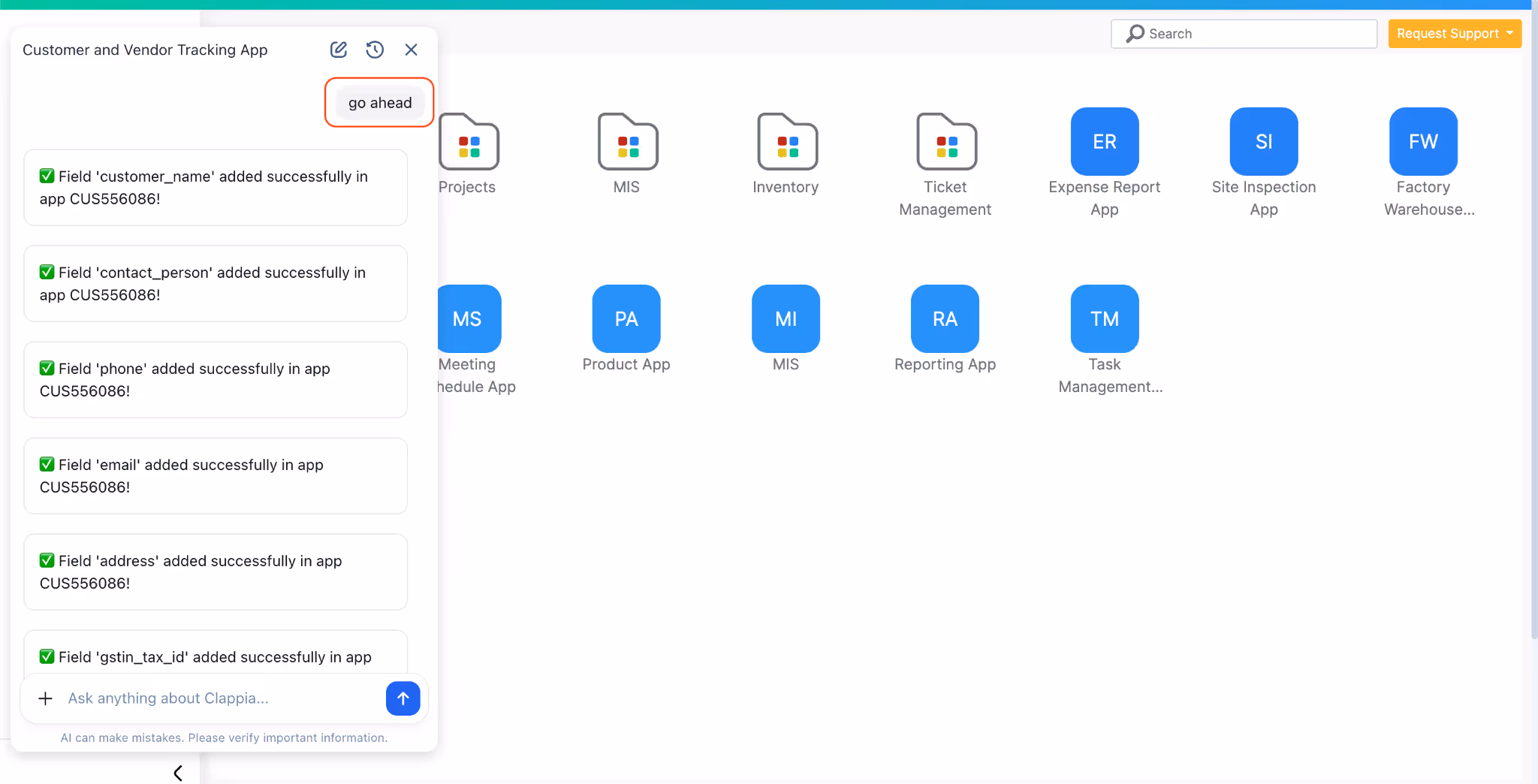Image resolution: width=1538 pixels, height=784 pixels.
Task: Open the Request Support dropdown
Action: pos(1454,33)
